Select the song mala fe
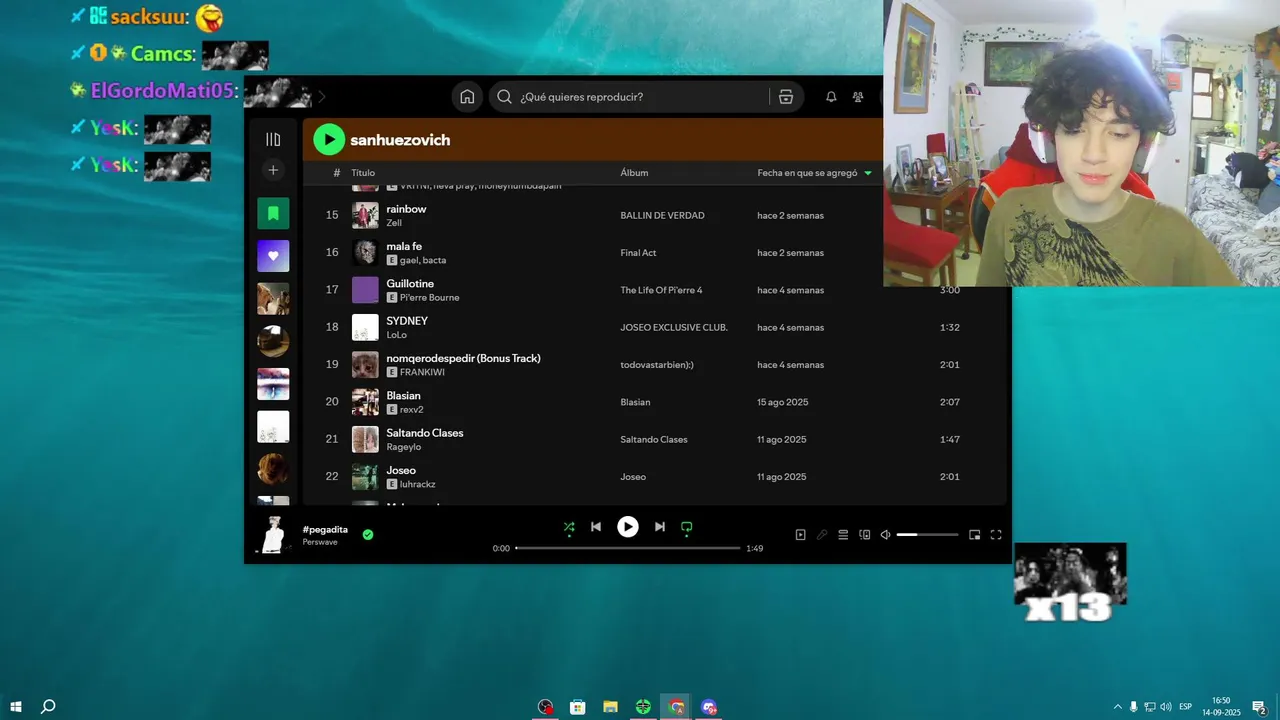This screenshot has height=720, width=1280. [404, 246]
